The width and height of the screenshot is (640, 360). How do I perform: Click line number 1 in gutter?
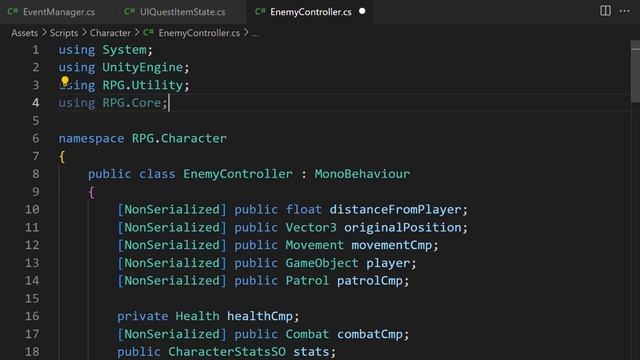pos(36,50)
